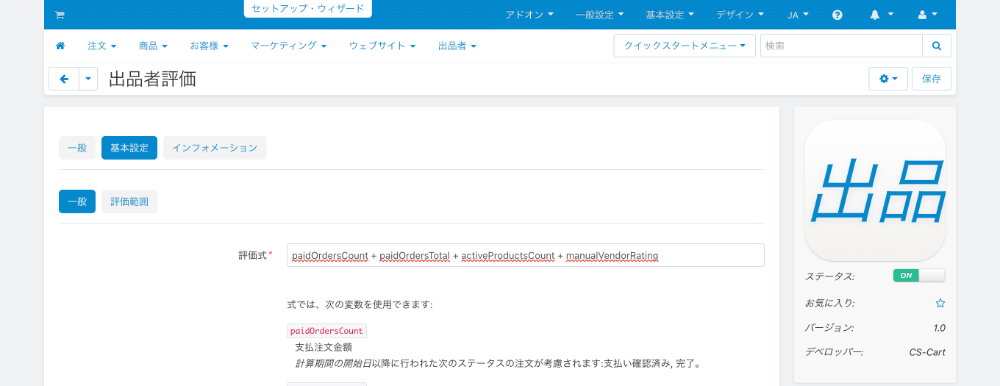
Task: Open the お客様 menu
Action: pos(209,46)
